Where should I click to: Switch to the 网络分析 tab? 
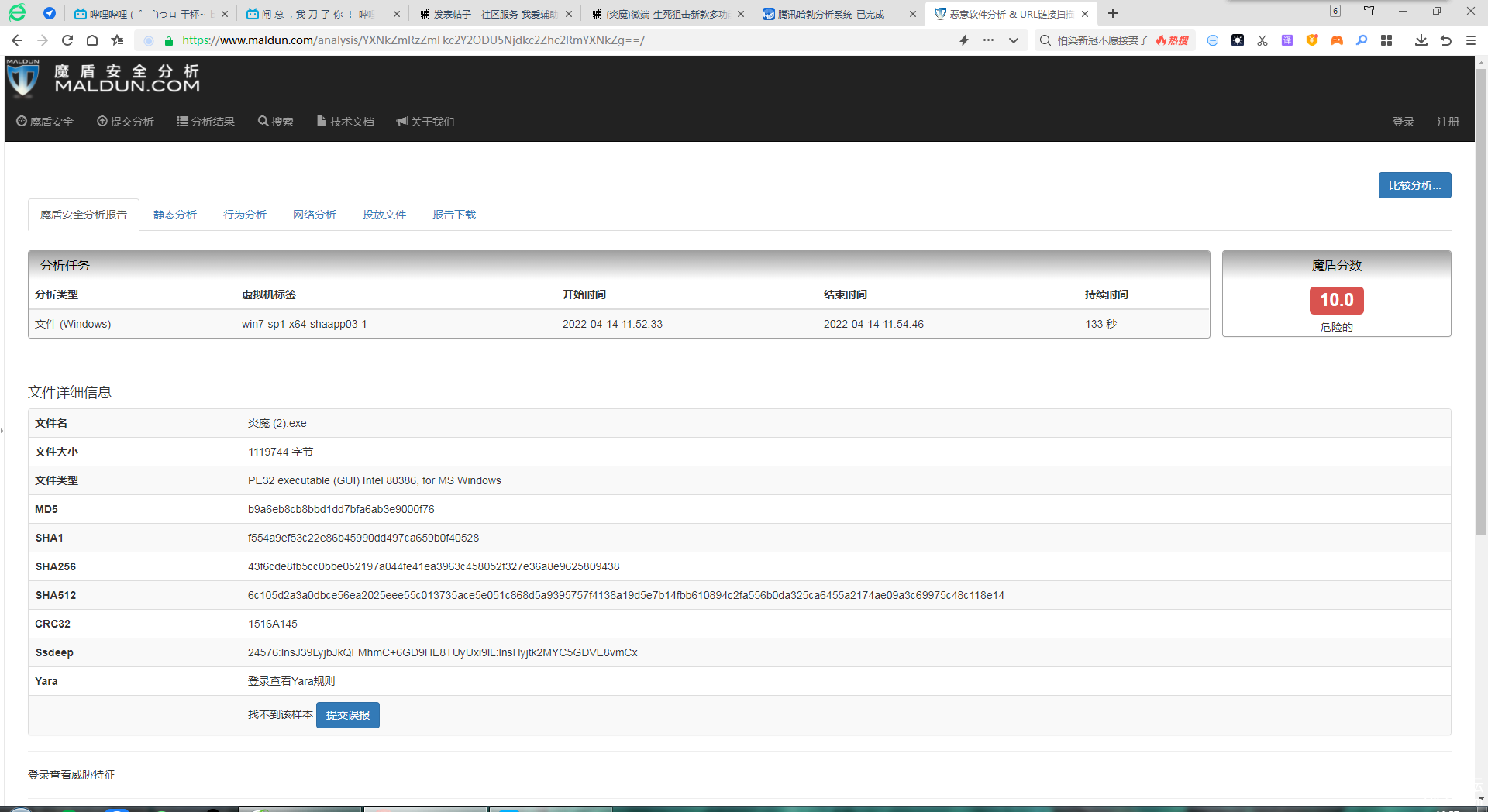pyautogui.click(x=315, y=215)
